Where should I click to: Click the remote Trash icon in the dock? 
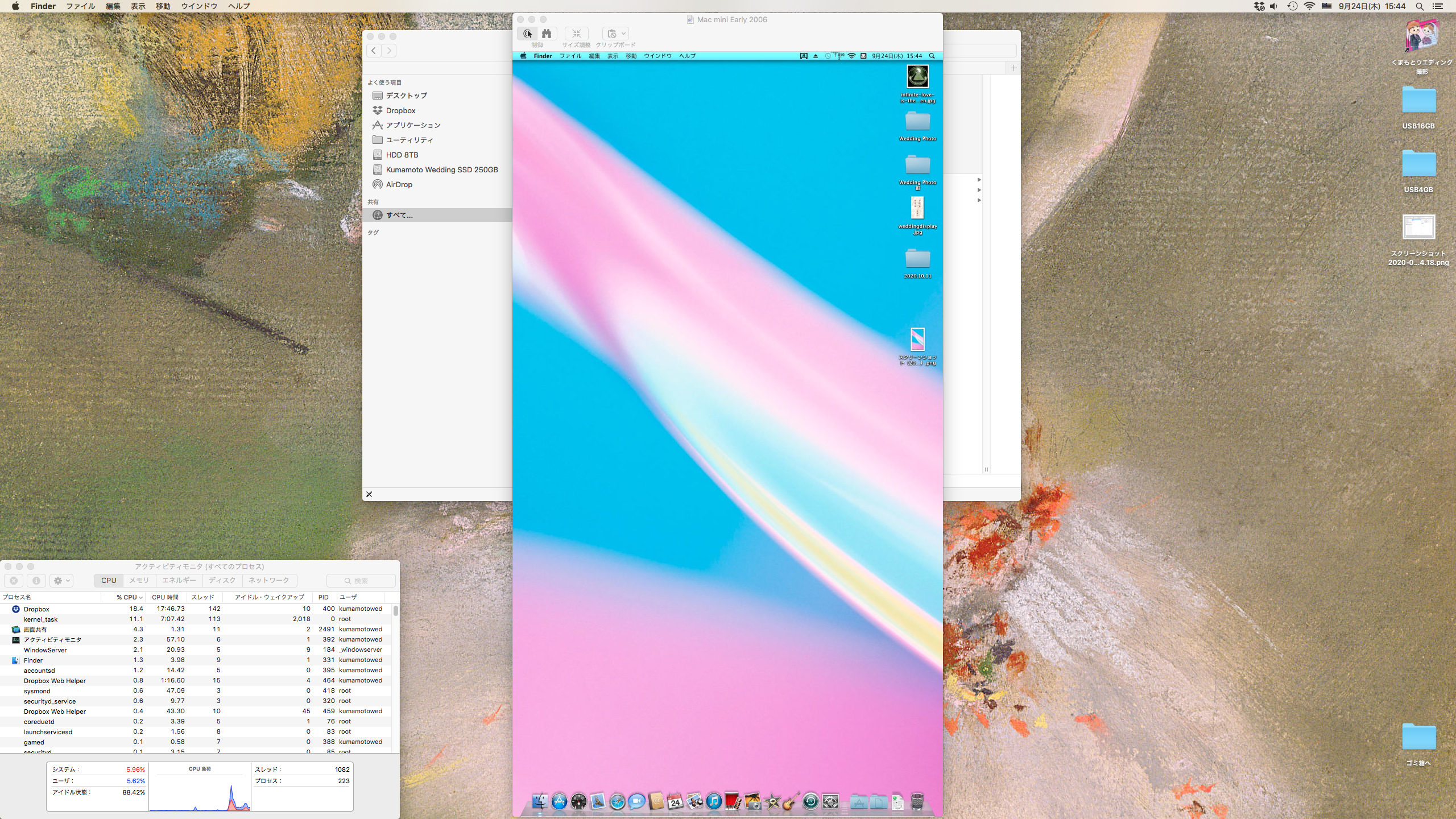[x=917, y=801]
